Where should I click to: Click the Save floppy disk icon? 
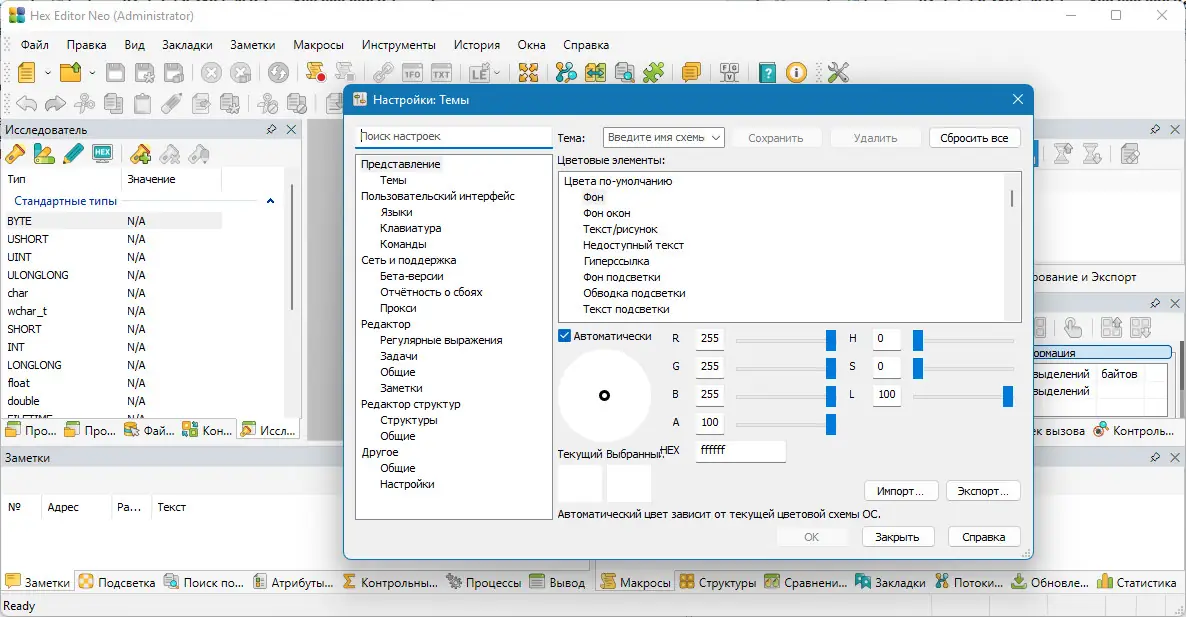(115, 73)
